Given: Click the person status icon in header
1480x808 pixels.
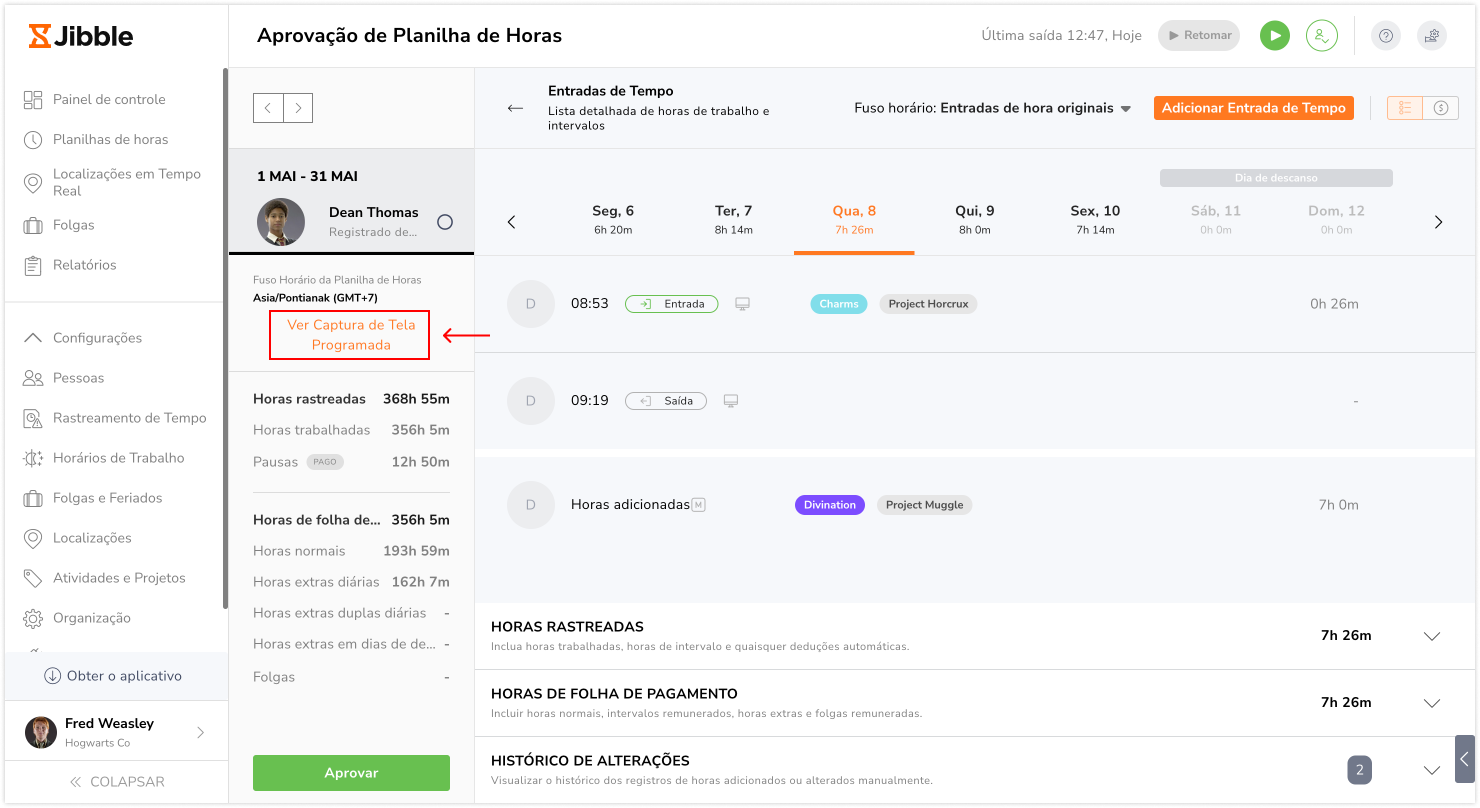Looking at the screenshot, I should point(1321,36).
